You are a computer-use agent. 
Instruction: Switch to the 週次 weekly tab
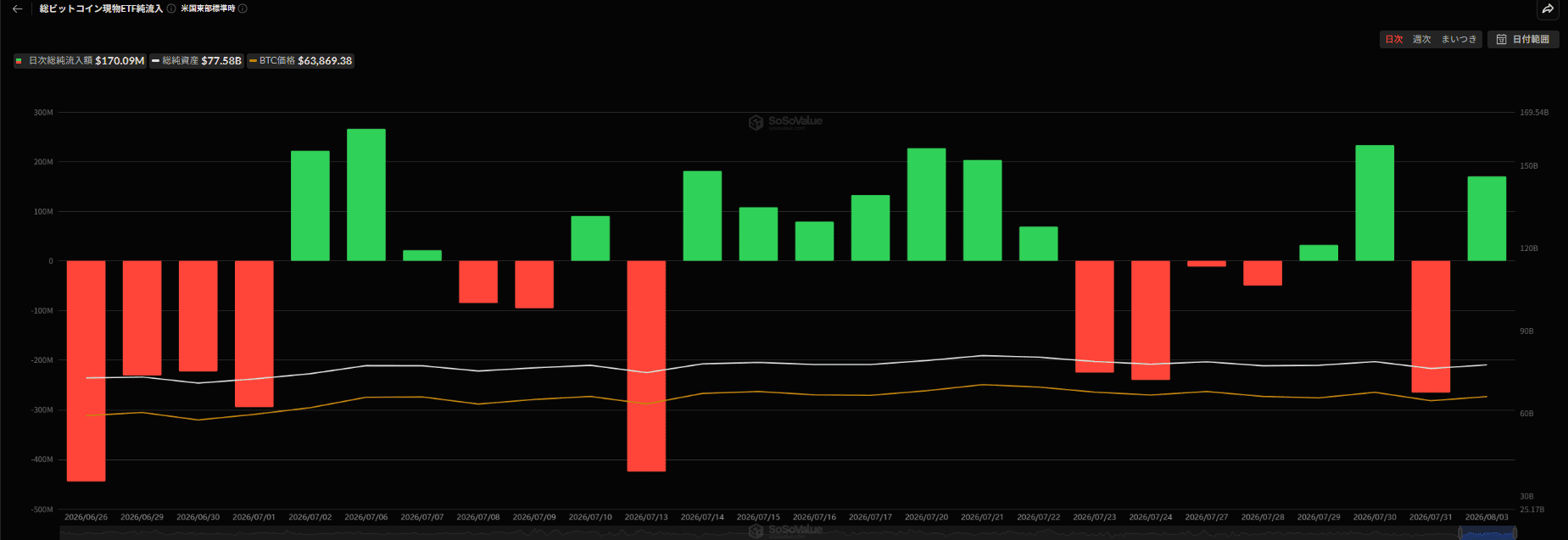pos(1421,39)
